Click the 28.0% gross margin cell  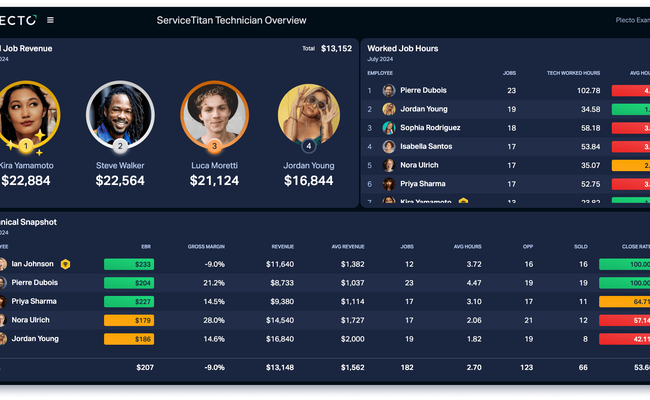tap(214, 320)
